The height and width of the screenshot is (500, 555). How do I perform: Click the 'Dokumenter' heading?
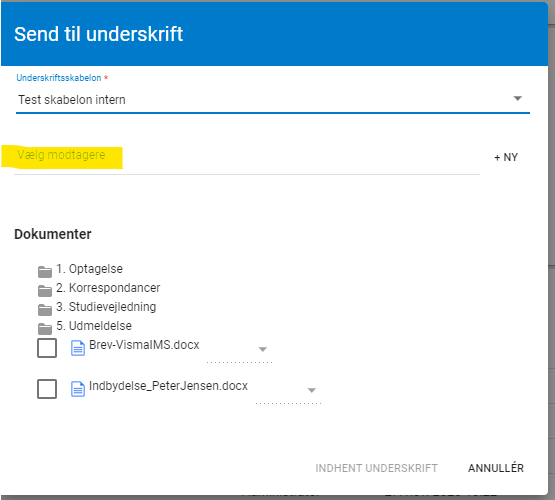53,234
